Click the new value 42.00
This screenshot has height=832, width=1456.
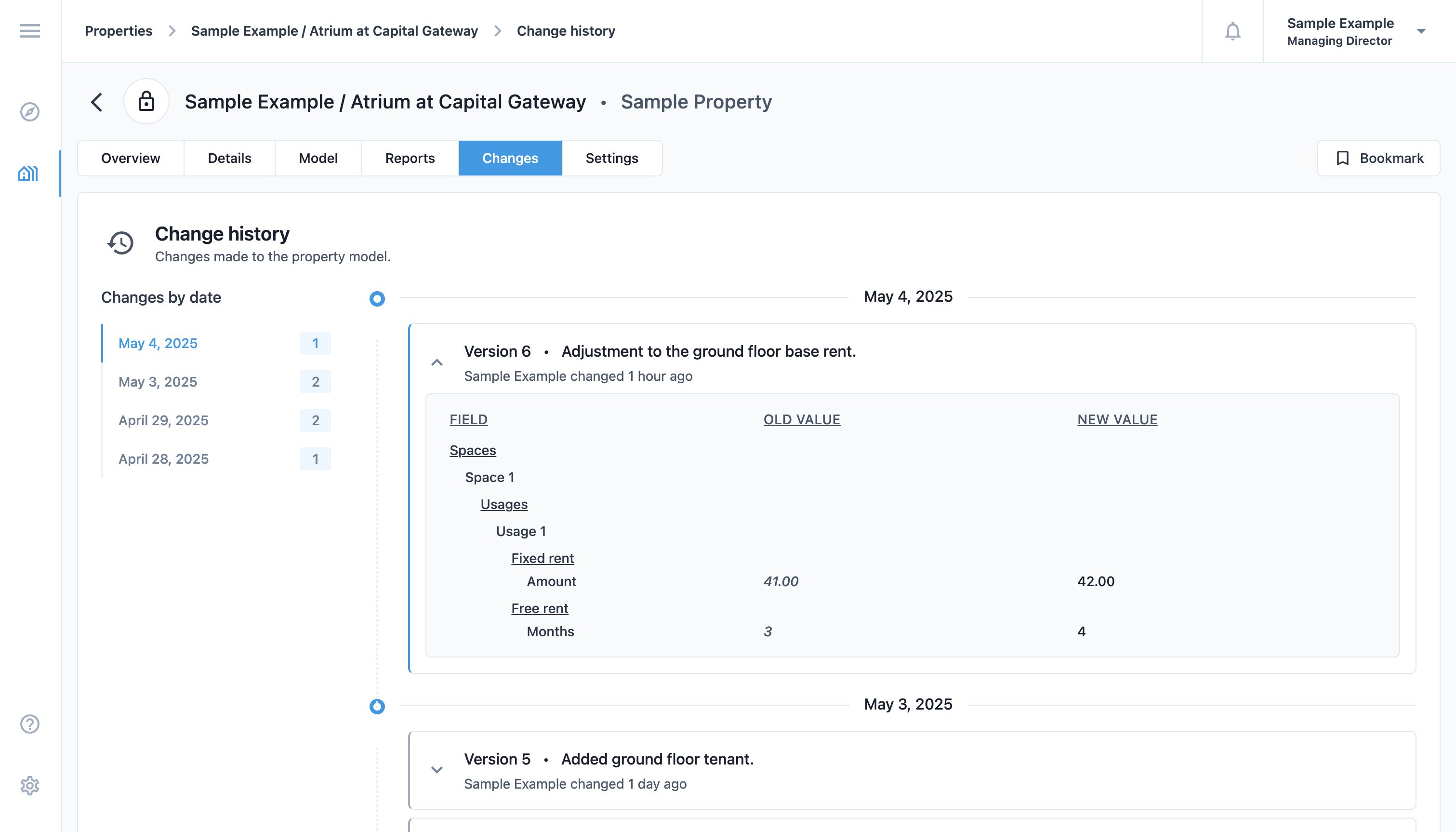tap(1096, 581)
